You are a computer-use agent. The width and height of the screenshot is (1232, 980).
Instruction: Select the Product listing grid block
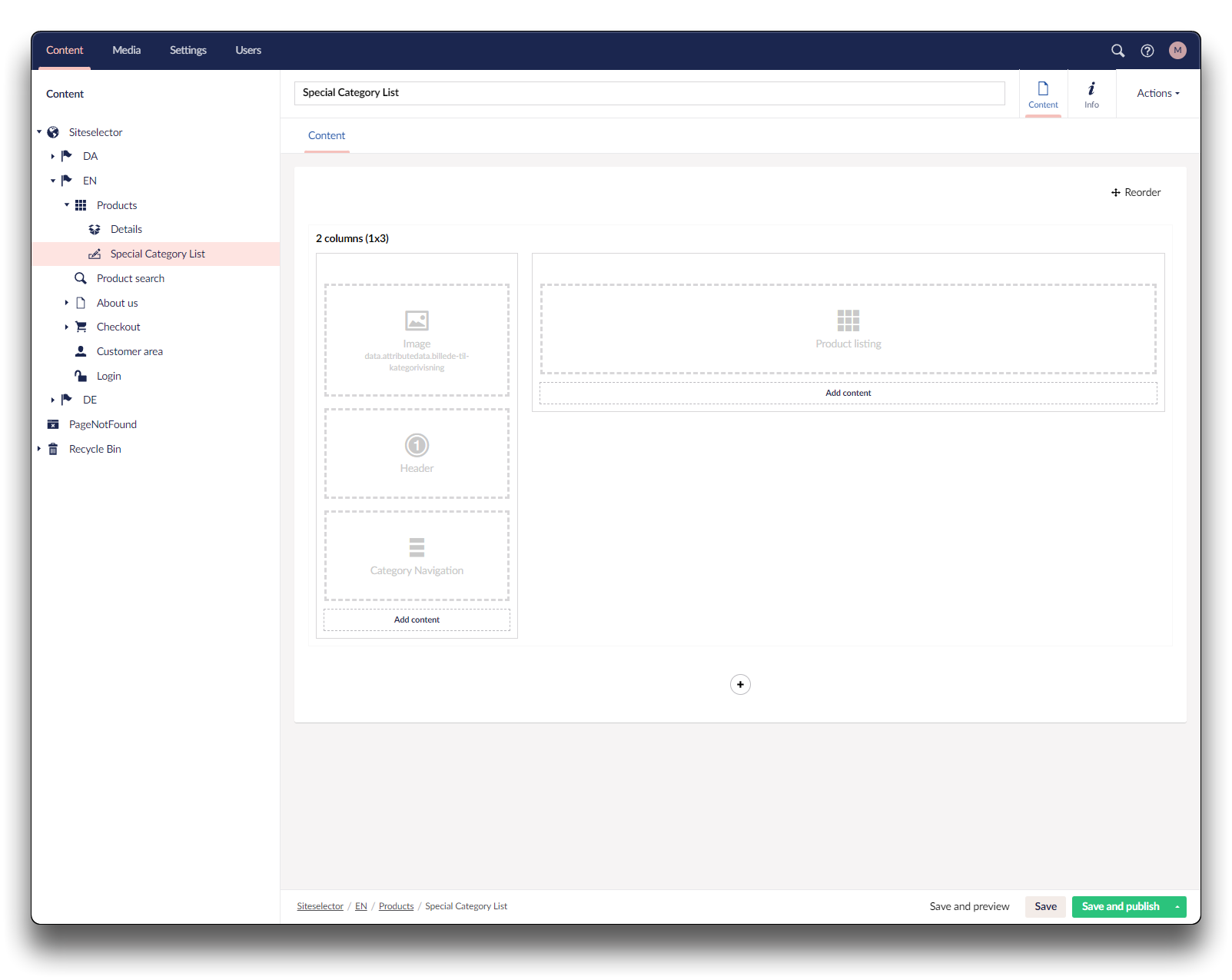(848, 329)
